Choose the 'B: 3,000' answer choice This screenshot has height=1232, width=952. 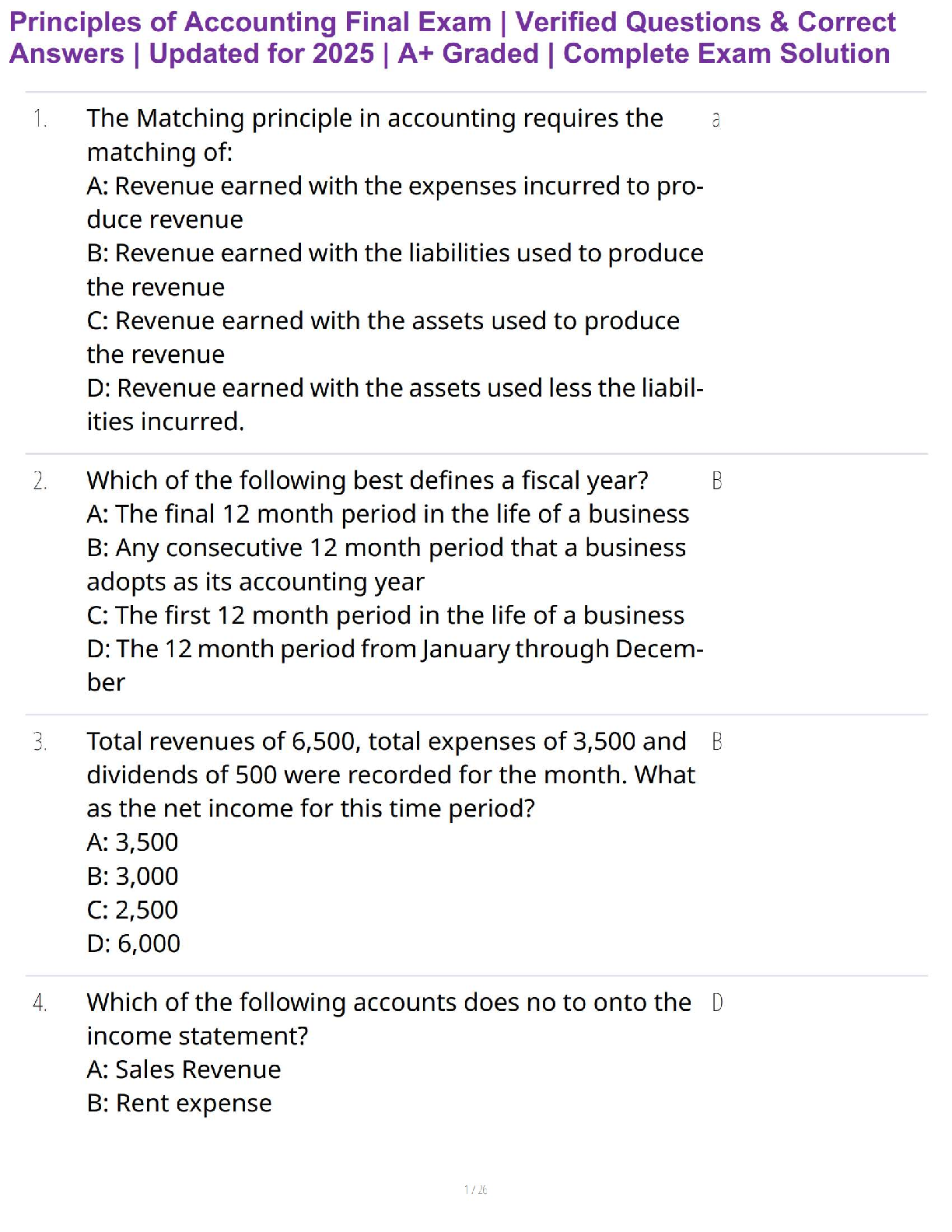132,877
